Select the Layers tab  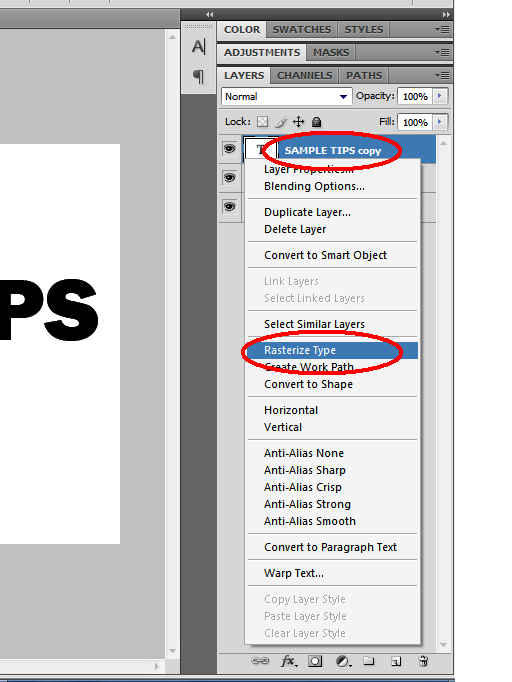244,76
